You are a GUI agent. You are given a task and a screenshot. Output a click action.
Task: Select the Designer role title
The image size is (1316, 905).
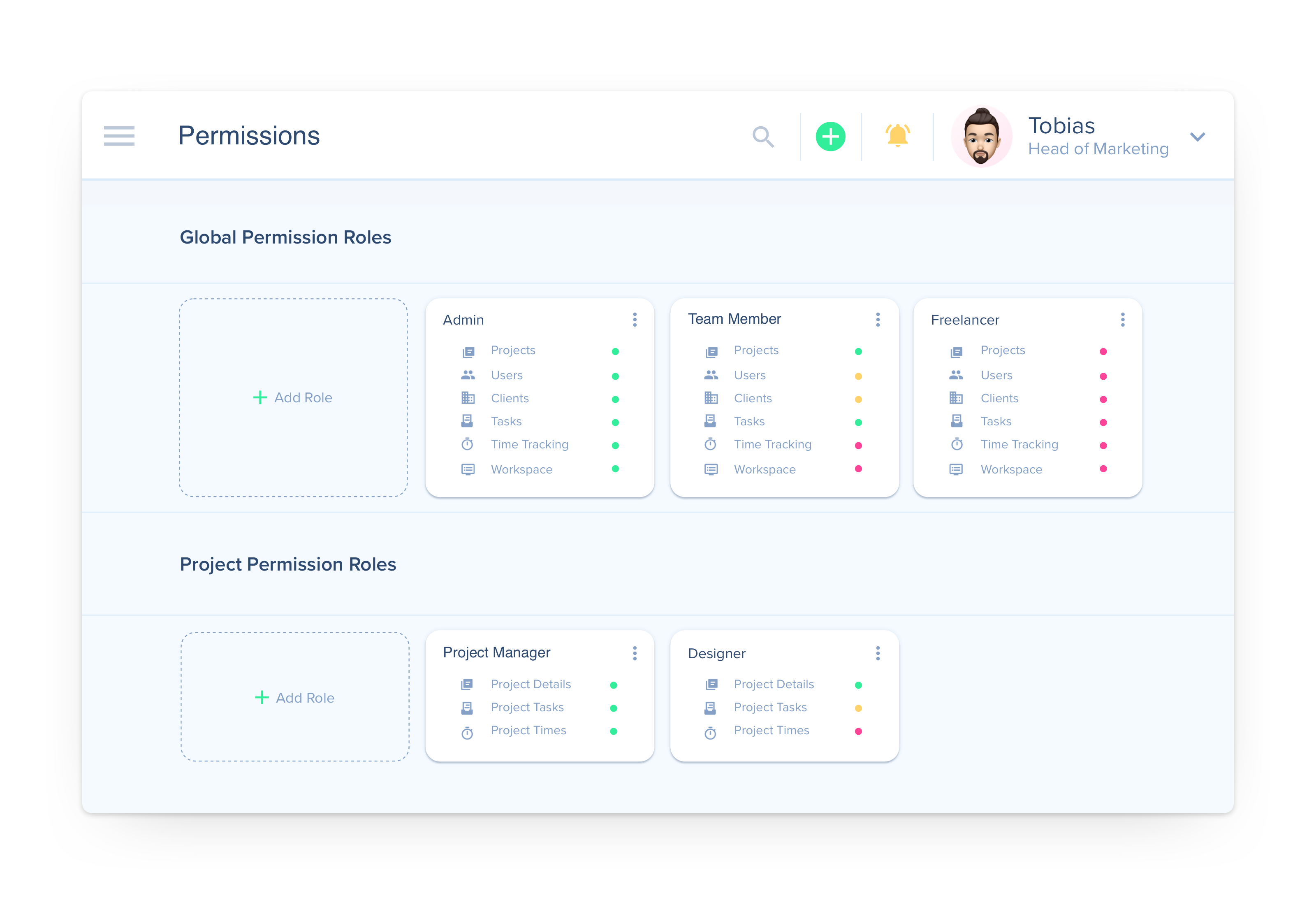(716, 653)
